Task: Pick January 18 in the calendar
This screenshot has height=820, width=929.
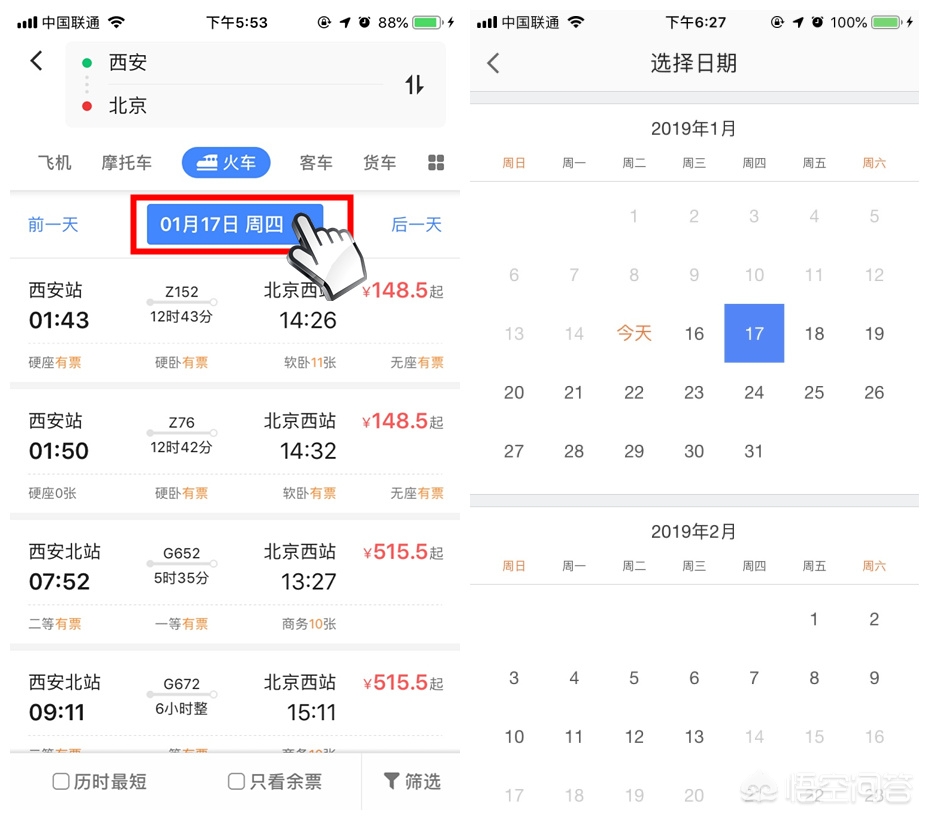Action: pos(814,334)
